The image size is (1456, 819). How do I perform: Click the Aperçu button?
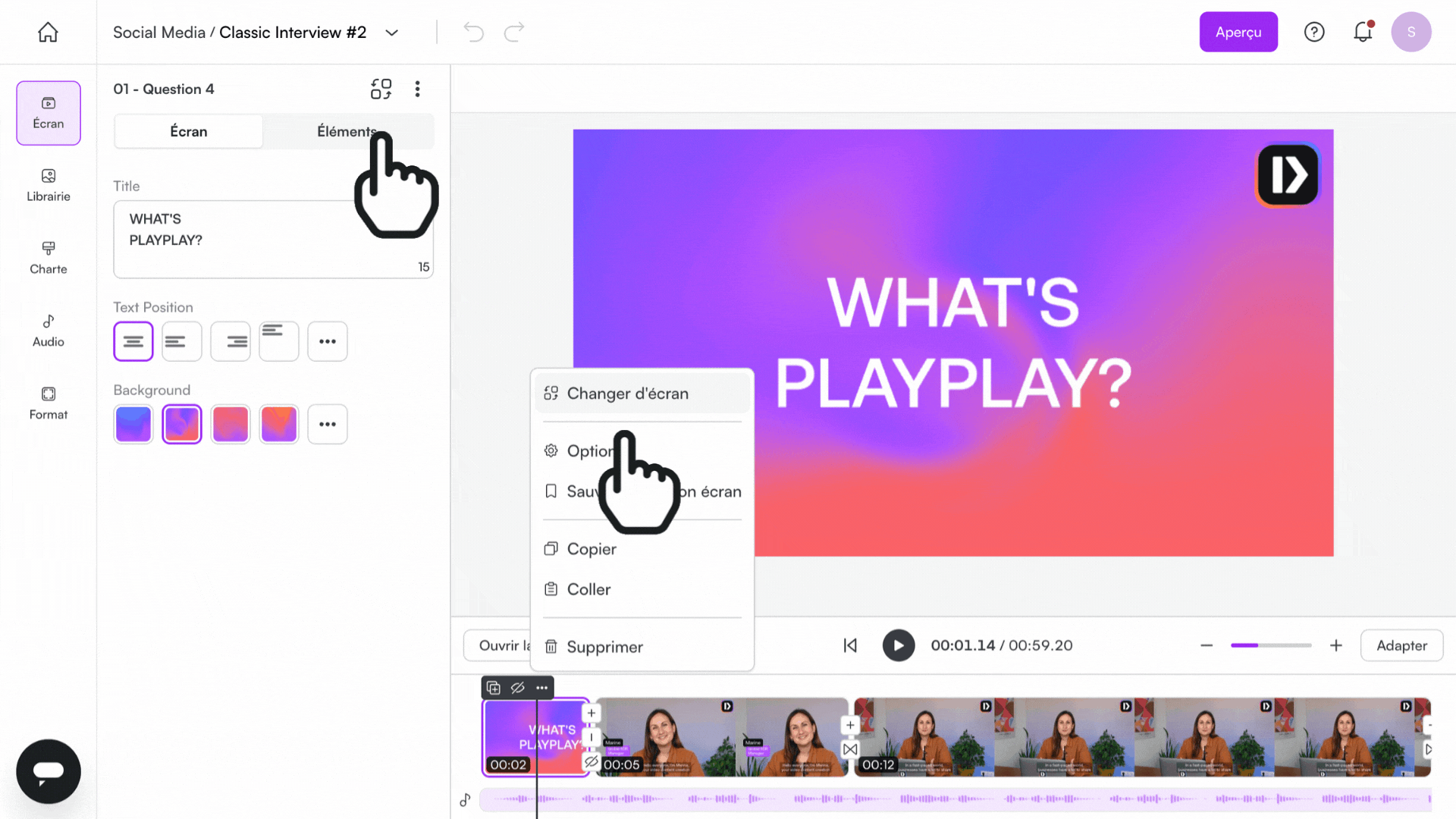tap(1238, 32)
